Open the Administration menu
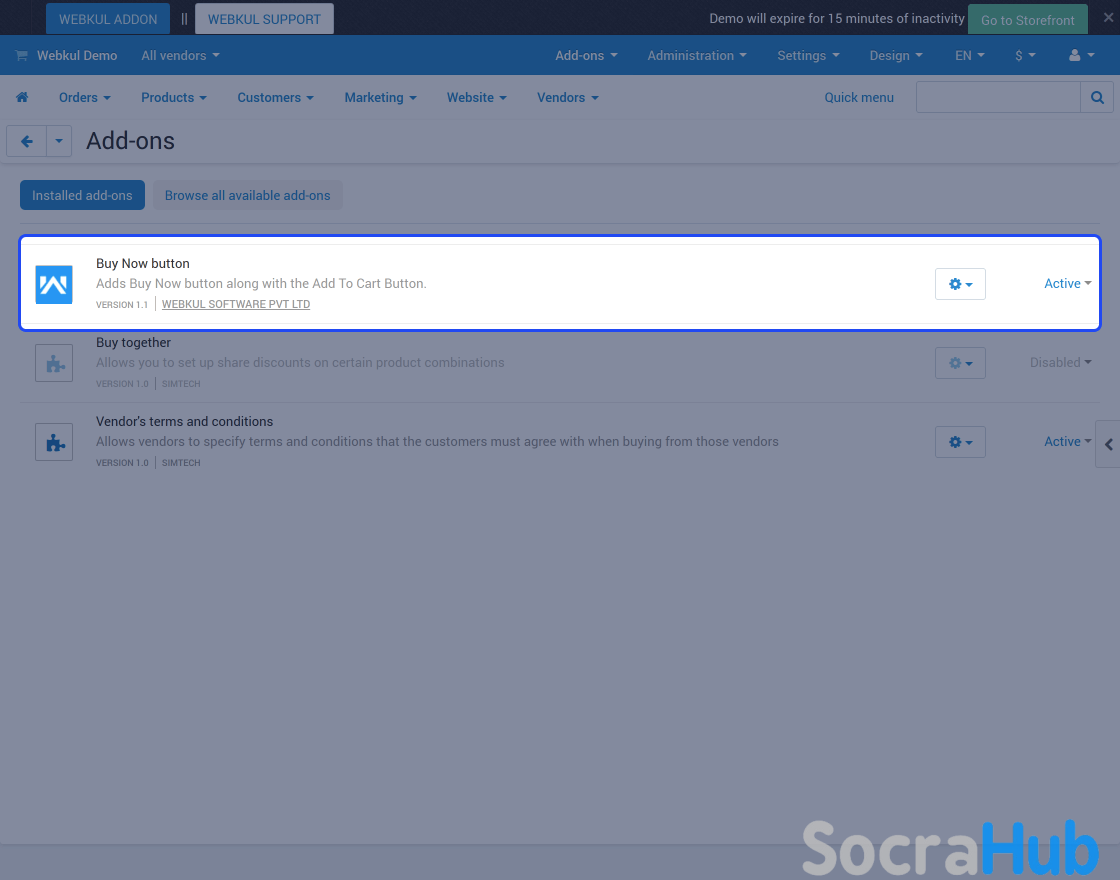Viewport: 1120px width, 880px height. tap(697, 55)
